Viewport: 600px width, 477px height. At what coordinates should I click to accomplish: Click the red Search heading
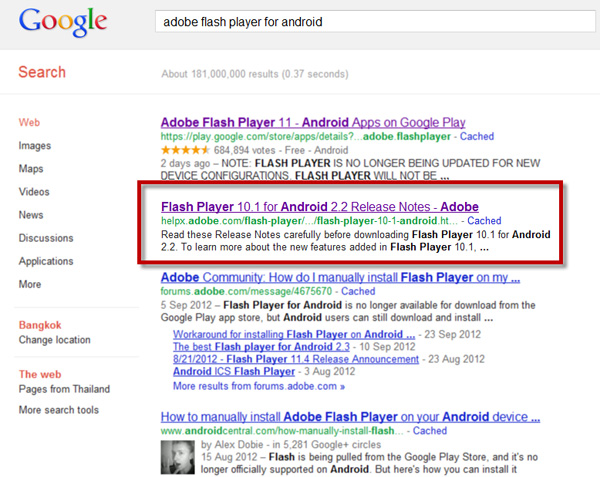[x=42, y=72]
